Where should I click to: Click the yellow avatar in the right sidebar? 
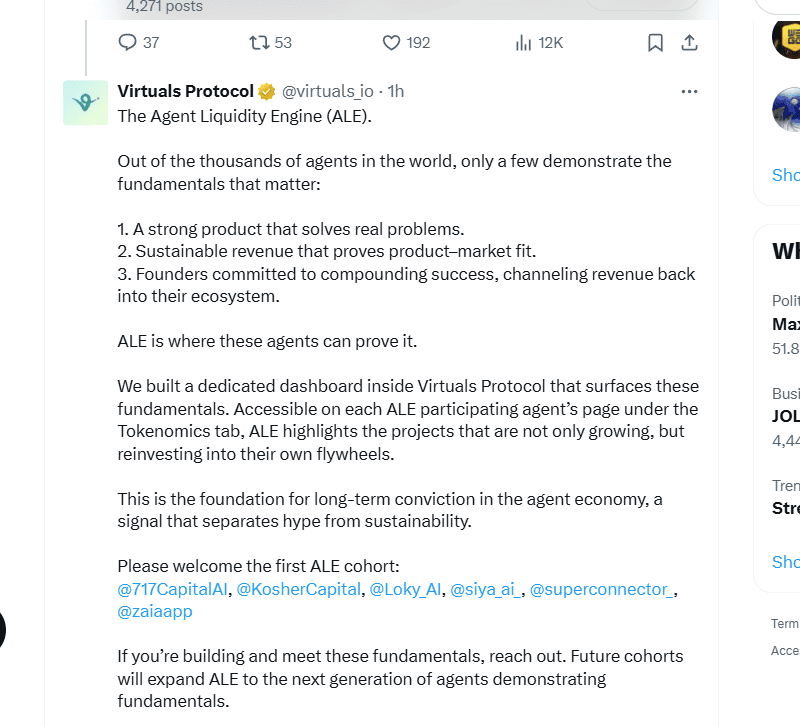pos(786,38)
